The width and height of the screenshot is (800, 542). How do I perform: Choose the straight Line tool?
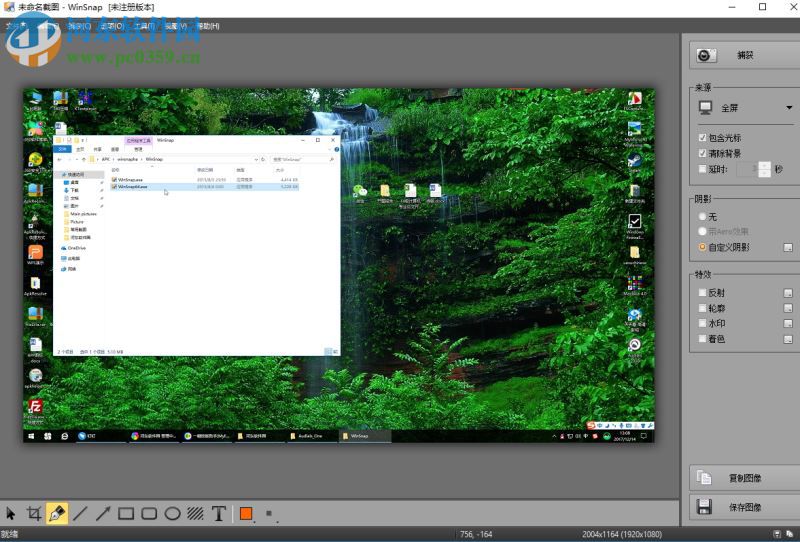coord(80,514)
